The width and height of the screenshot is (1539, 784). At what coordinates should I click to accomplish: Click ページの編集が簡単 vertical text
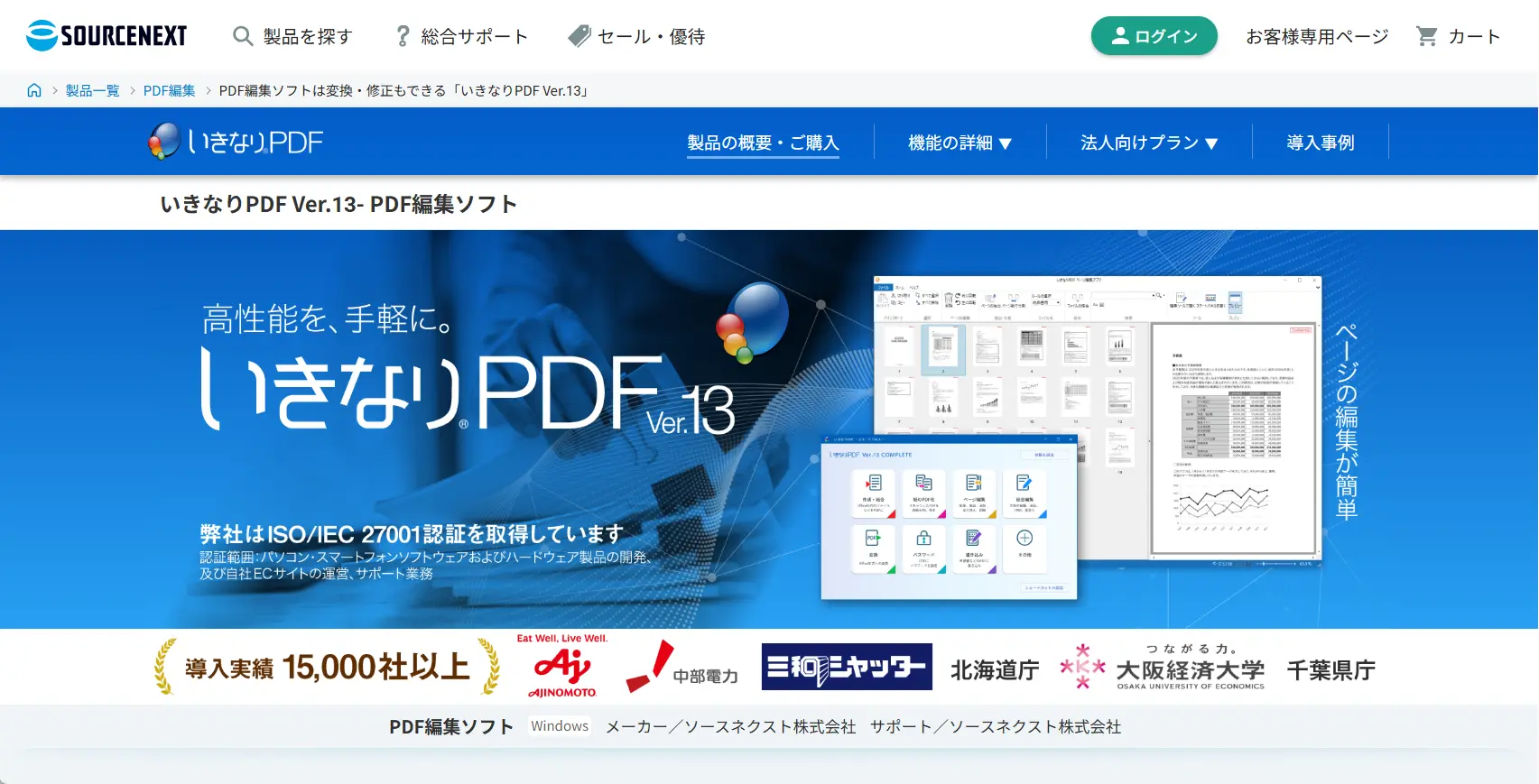click(x=1346, y=420)
